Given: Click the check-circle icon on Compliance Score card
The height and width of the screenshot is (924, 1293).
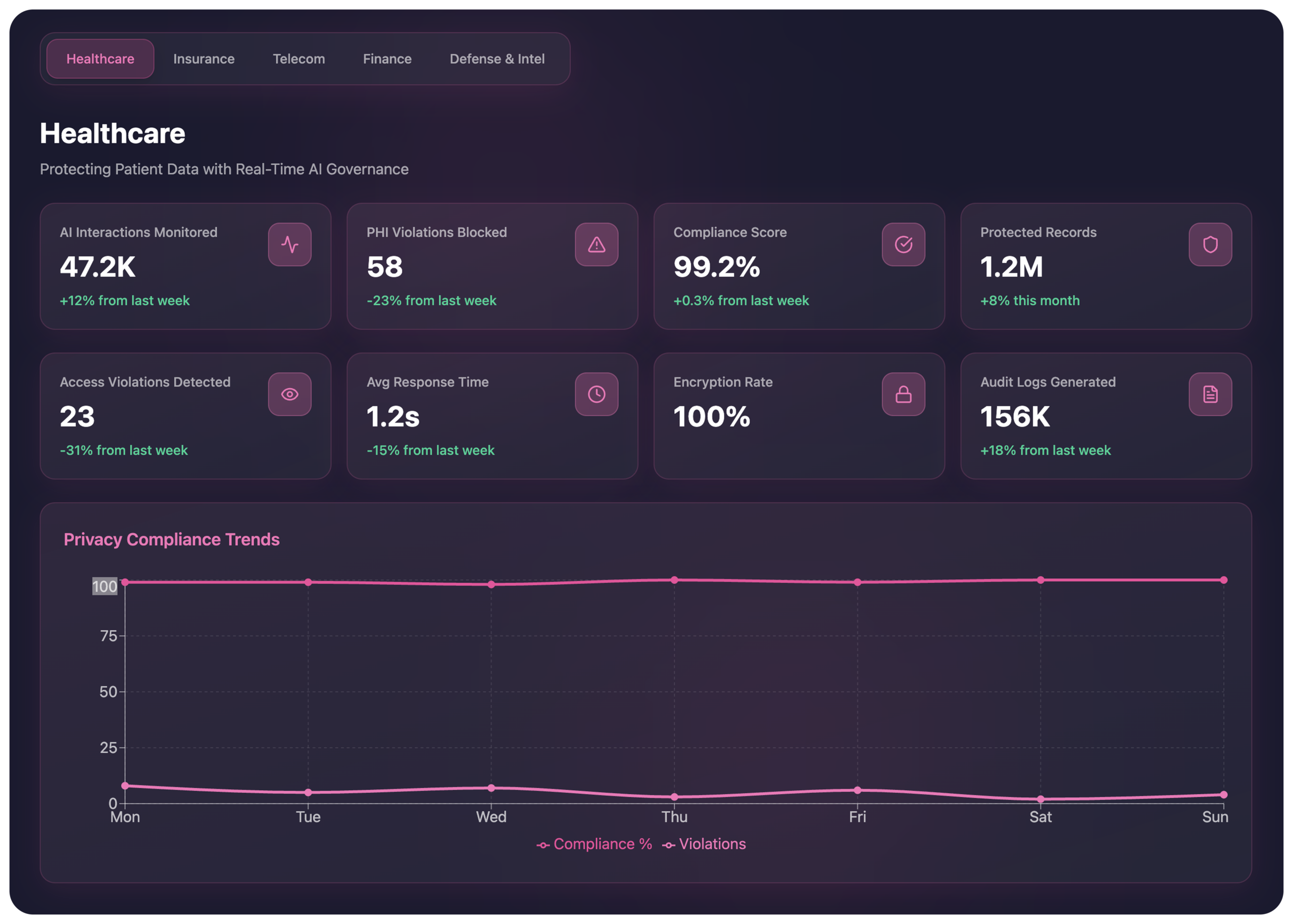Looking at the screenshot, I should click(903, 245).
